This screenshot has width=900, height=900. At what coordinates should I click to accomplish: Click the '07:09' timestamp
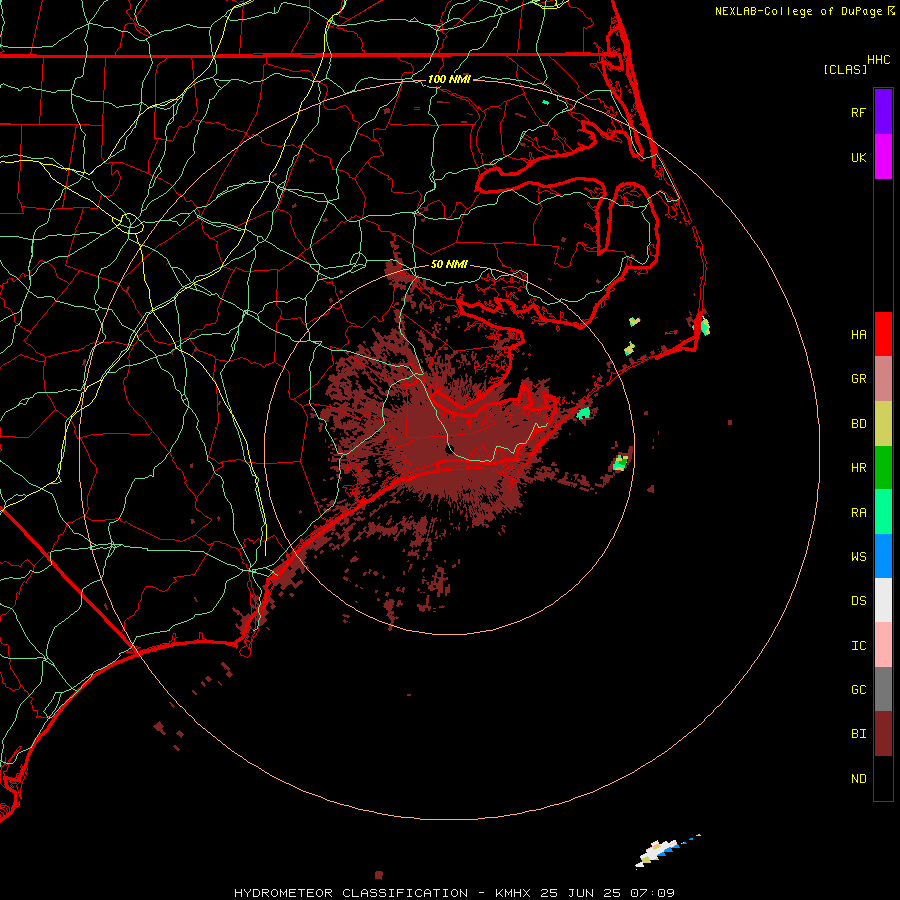tap(651, 893)
